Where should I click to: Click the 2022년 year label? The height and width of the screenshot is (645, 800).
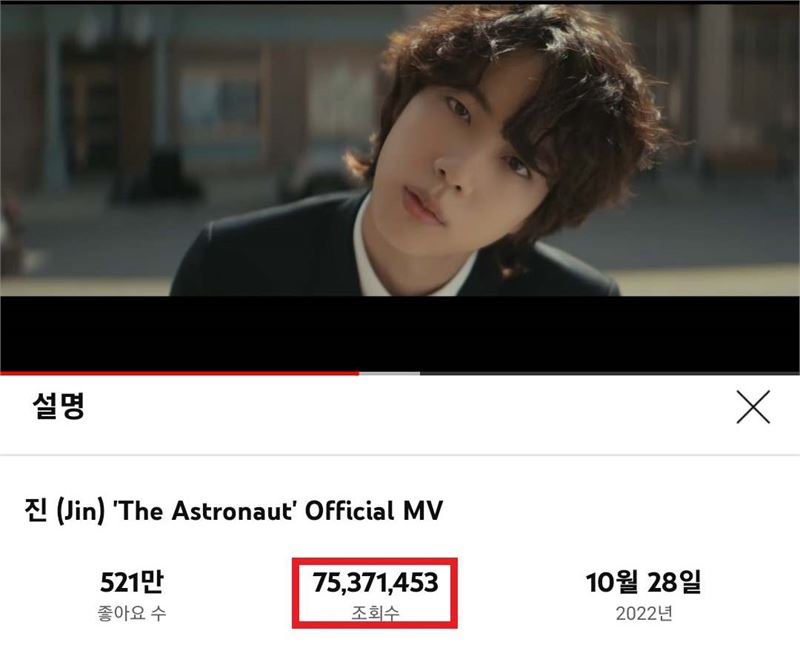point(643,613)
